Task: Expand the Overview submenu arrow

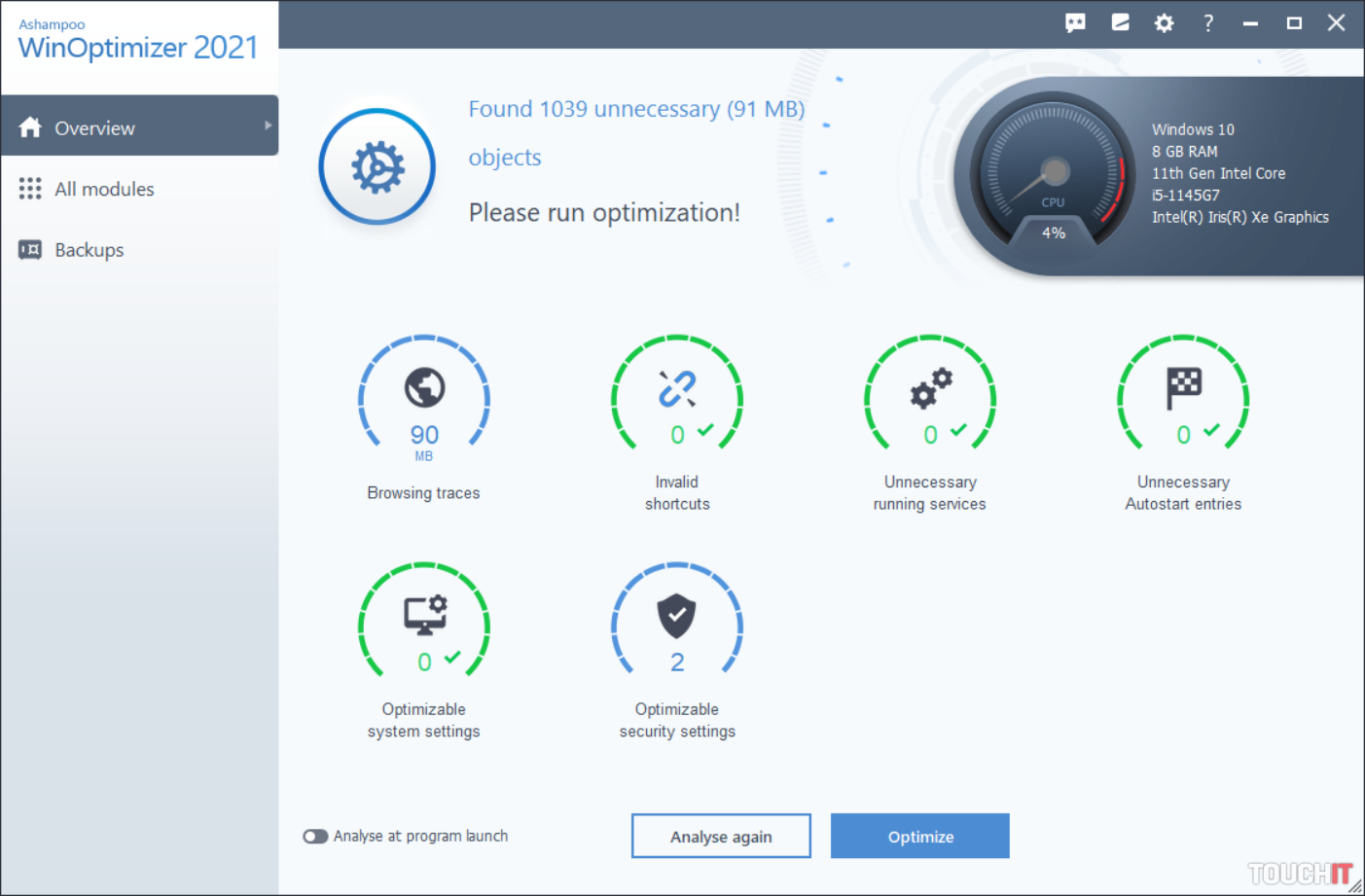Action: [268, 125]
